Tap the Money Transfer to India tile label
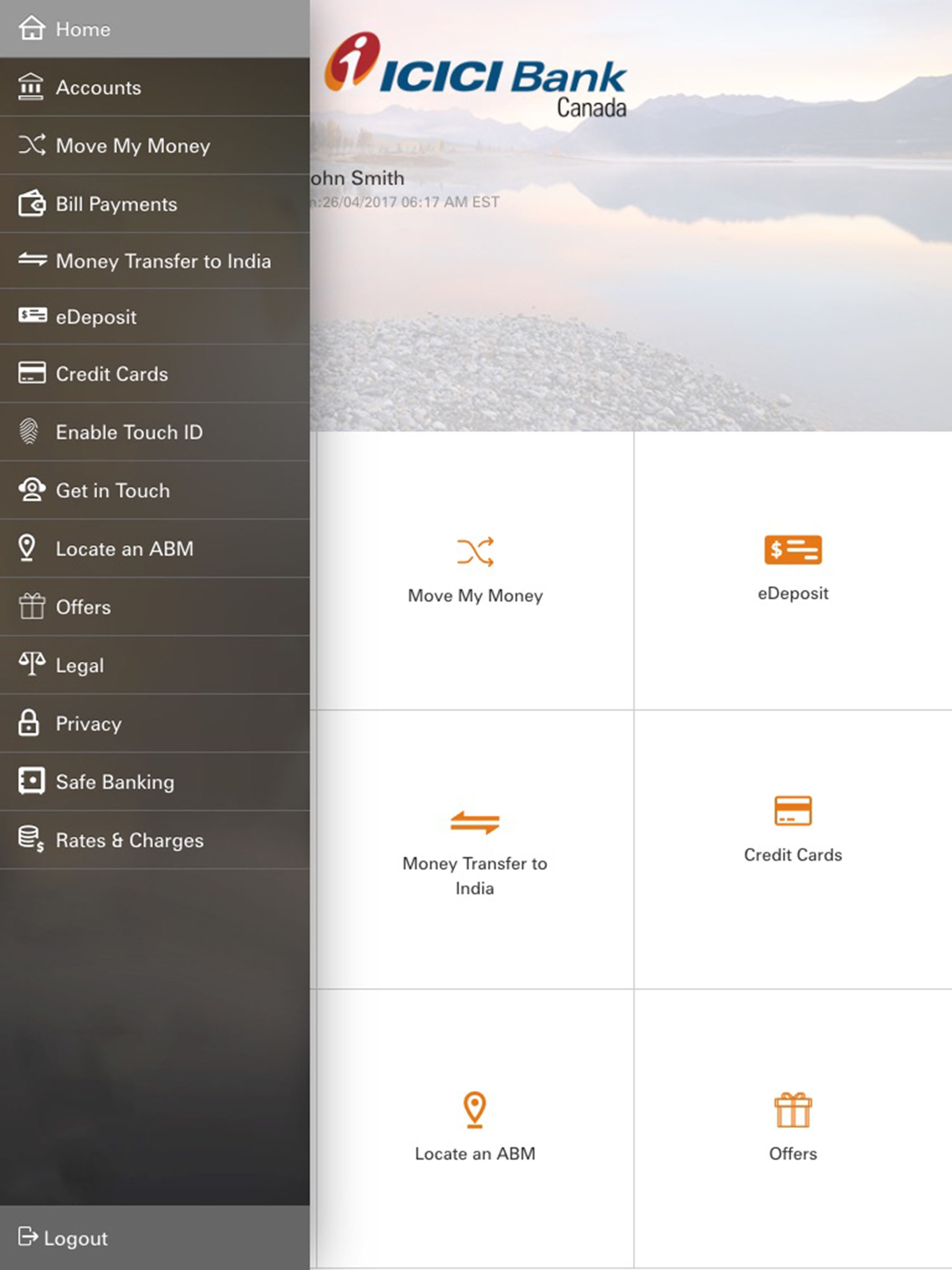Image resolution: width=952 pixels, height=1270 pixels. point(475,875)
